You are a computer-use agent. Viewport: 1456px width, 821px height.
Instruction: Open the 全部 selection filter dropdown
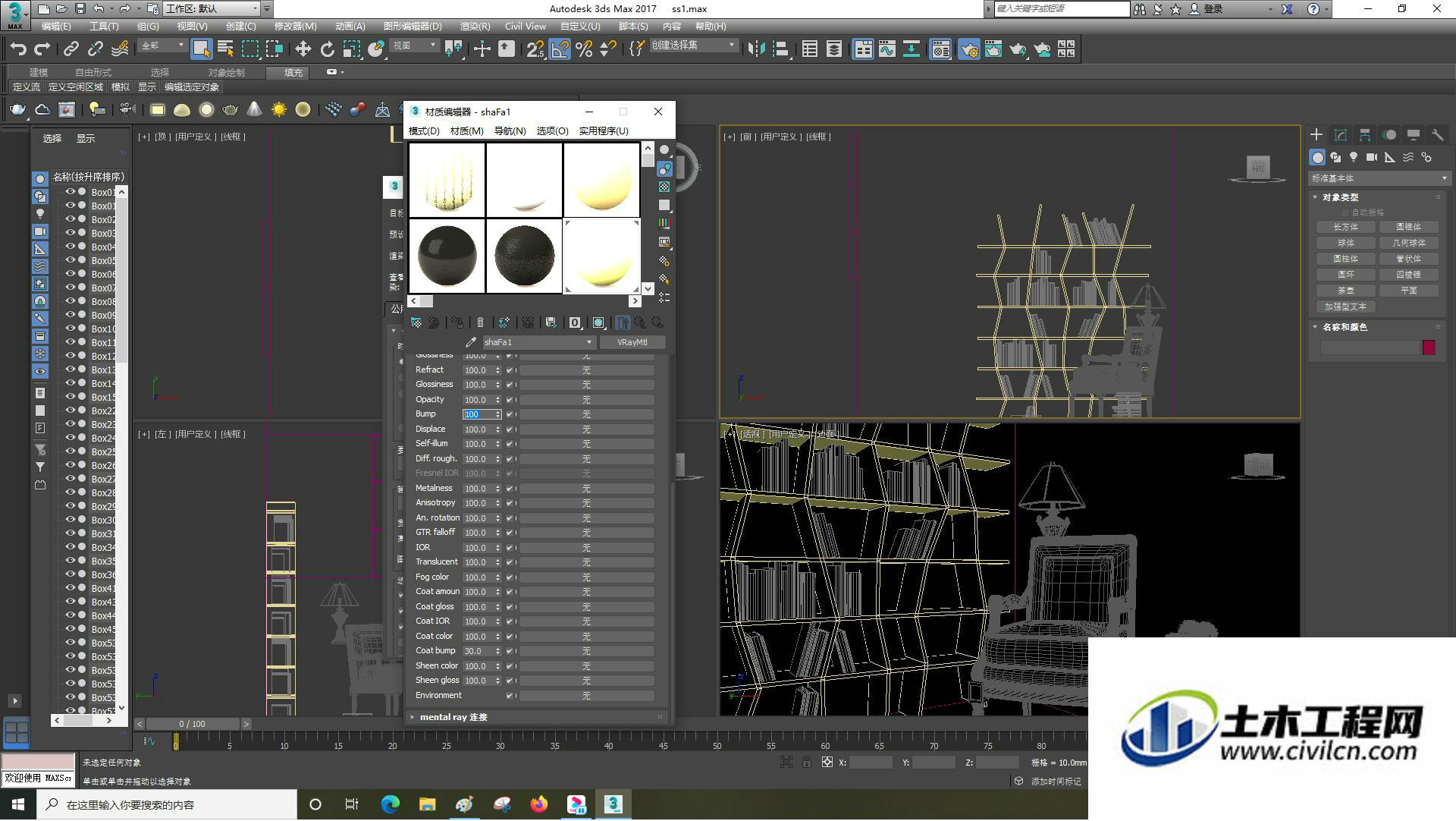click(162, 46)
